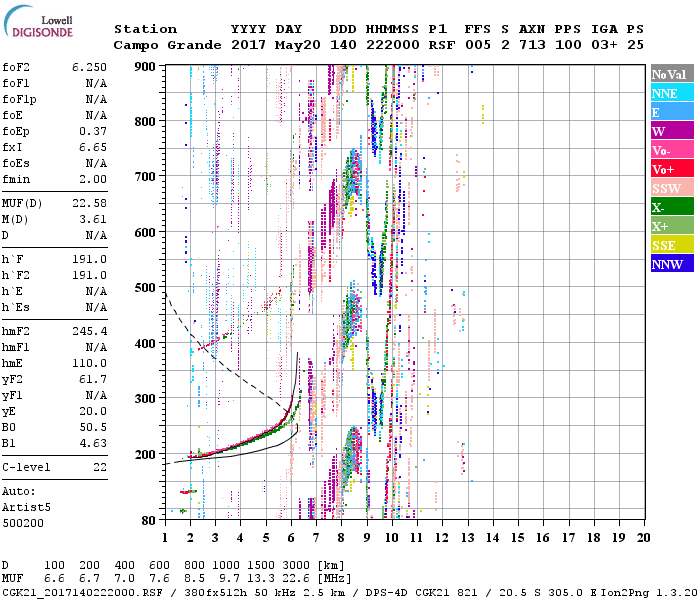Select the Vo+ red legend swatch
Viewport: 700px width, 600px height.
[672, 169]
